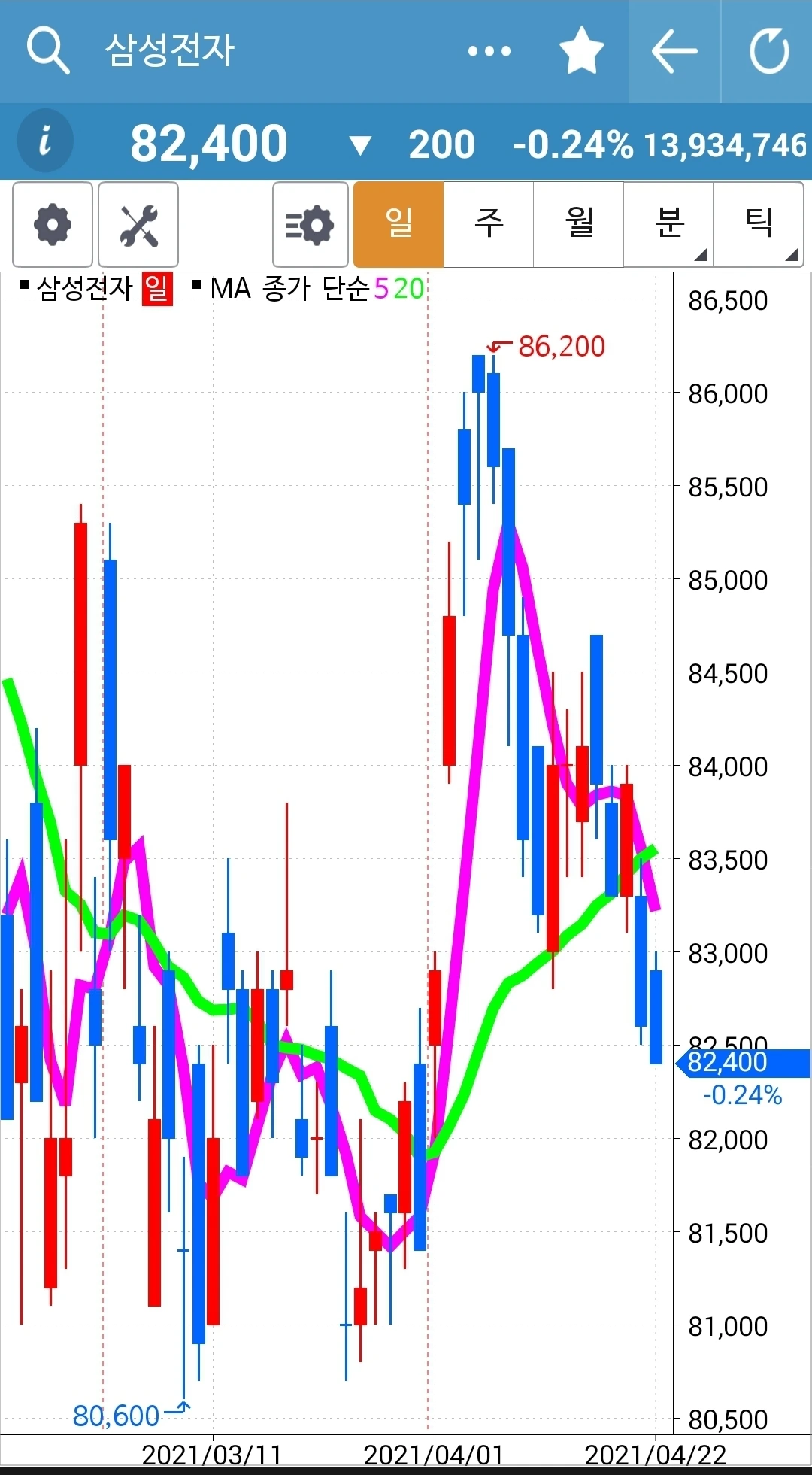Screen dimensions: 812x1475
Task: Tap the current price 82,400 in header
Action: (209, 143)
